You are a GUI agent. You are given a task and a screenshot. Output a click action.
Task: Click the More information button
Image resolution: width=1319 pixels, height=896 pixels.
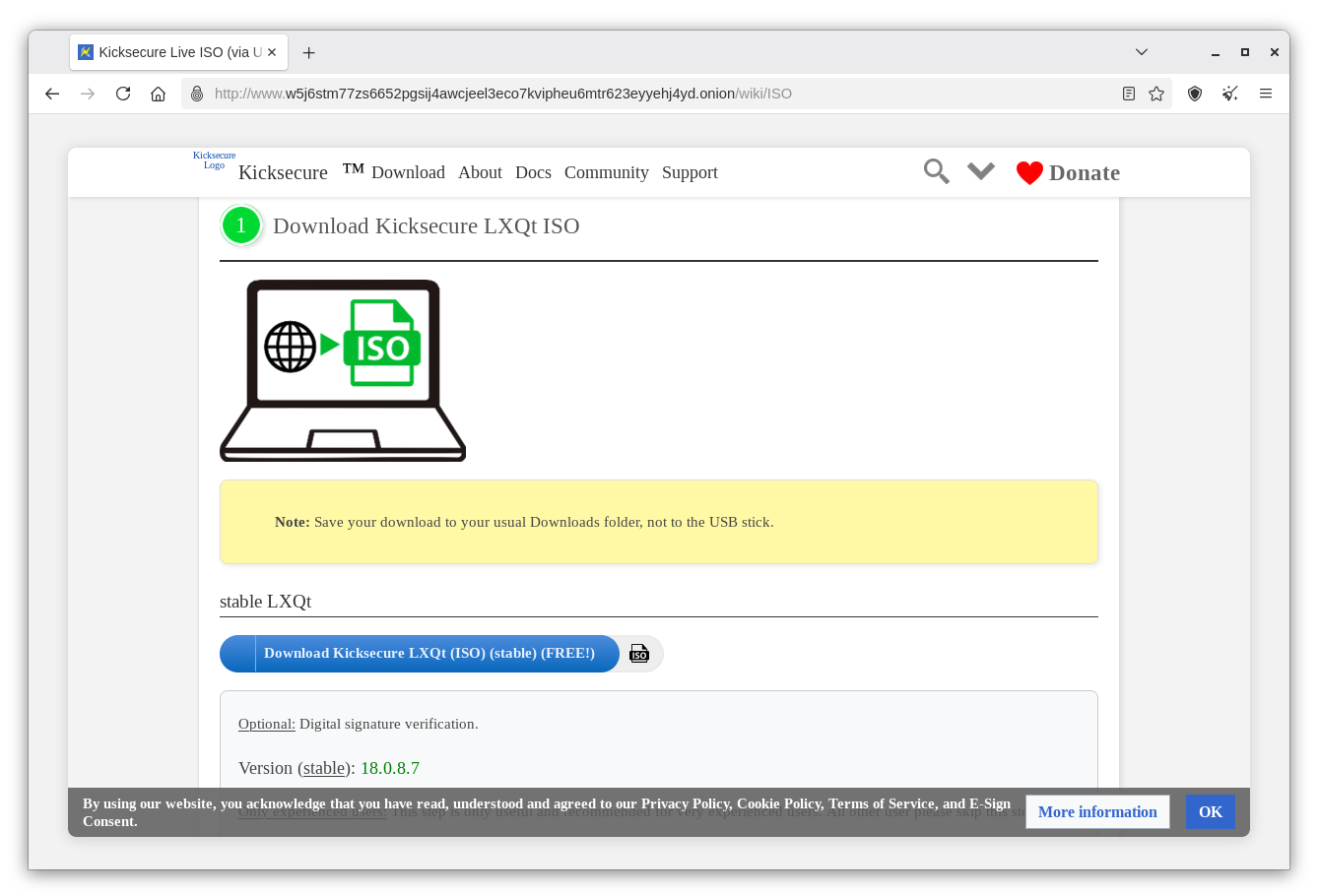[x=1097, y=811]
